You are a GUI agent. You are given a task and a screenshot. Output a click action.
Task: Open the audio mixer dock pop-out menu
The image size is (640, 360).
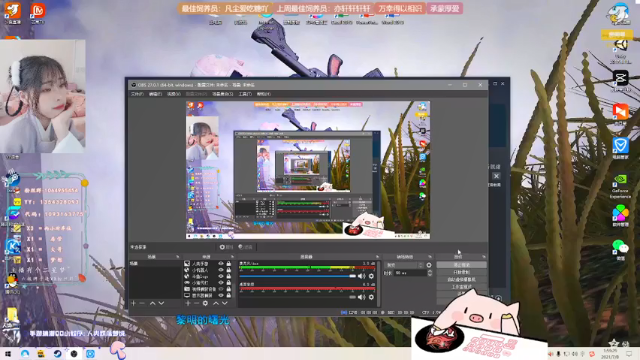point(377,257)
